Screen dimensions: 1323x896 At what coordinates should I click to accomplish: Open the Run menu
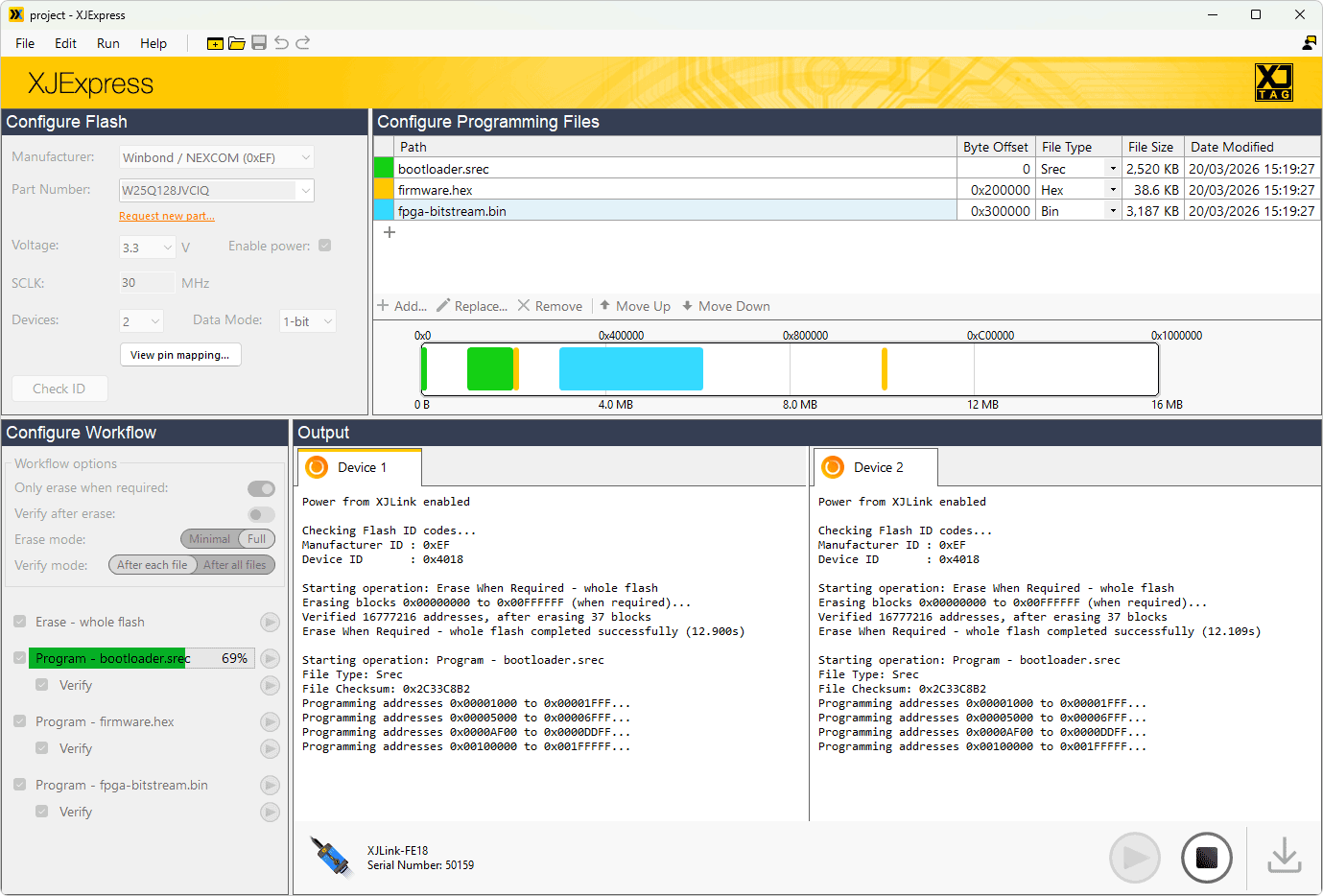[108, 43]
